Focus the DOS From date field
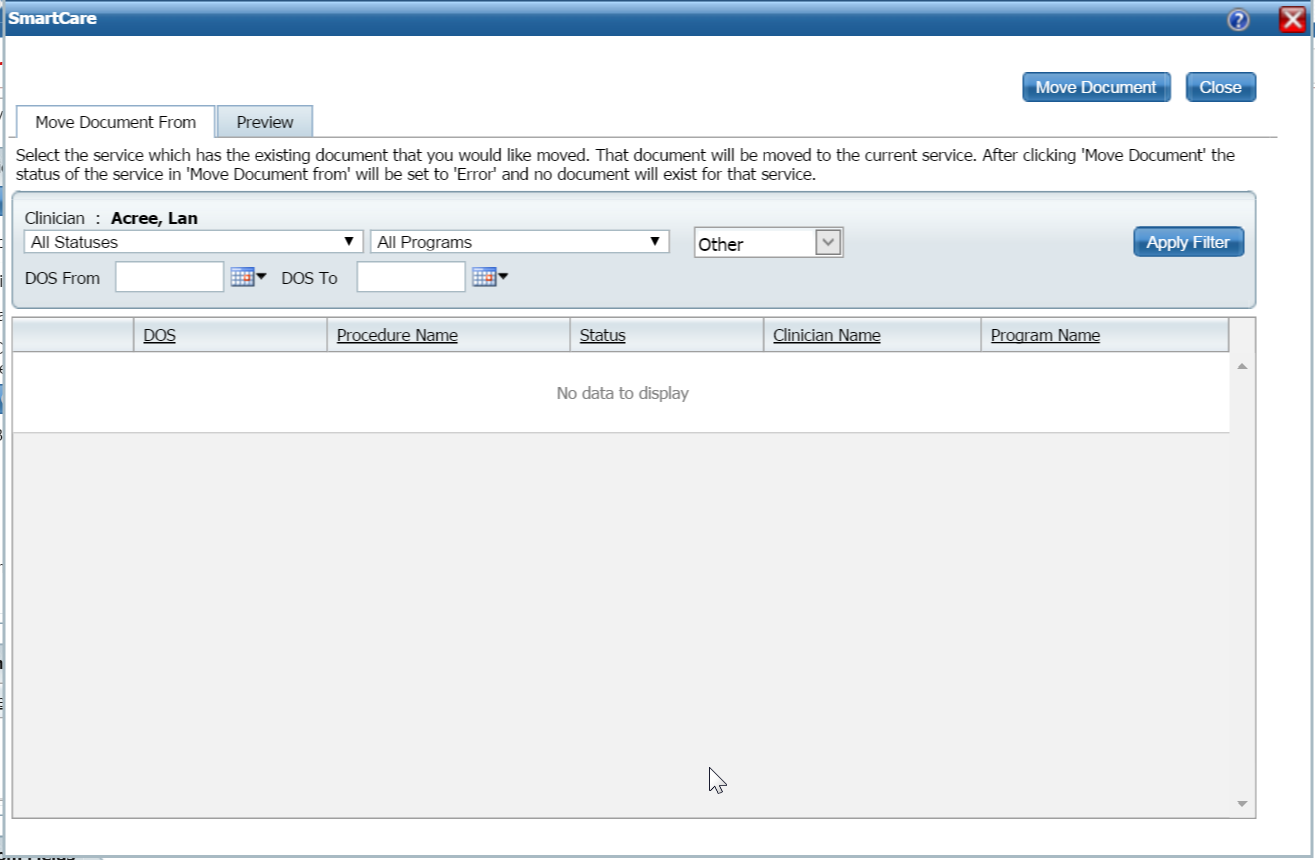1315x860 pixels. (x=169, y=277)
